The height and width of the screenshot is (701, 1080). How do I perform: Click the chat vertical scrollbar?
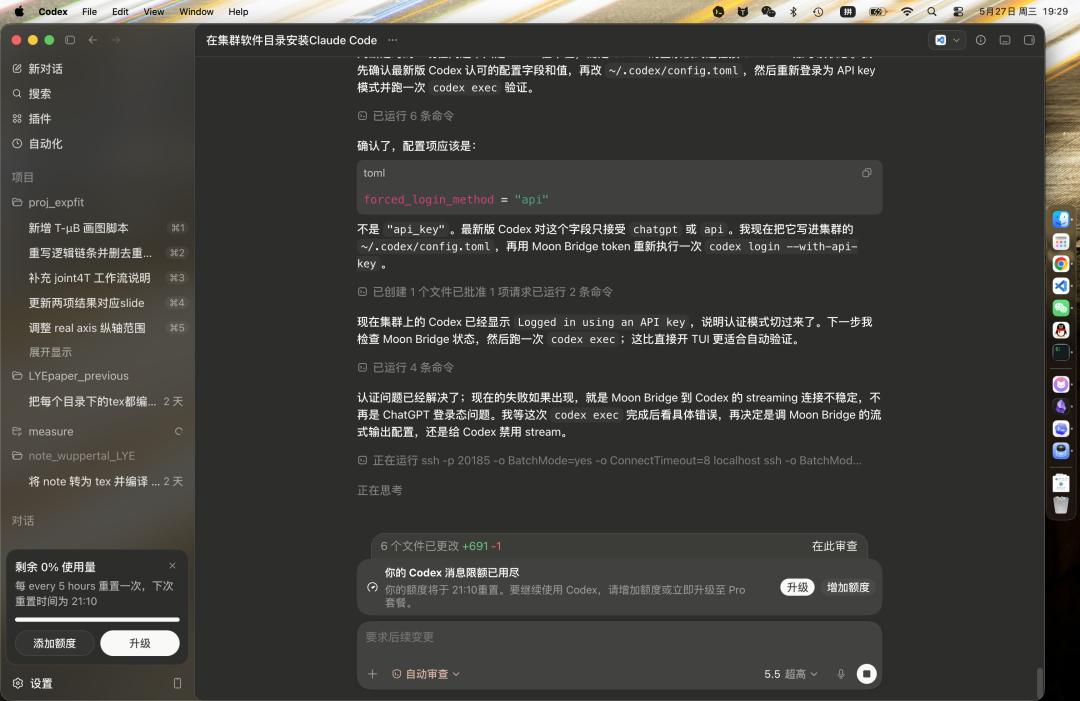(1039, 682)
